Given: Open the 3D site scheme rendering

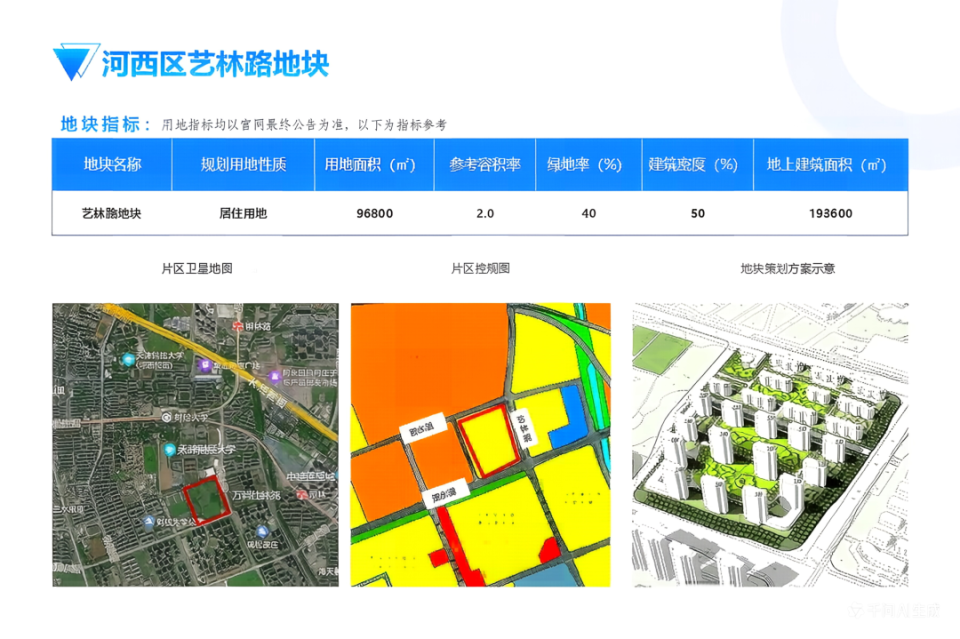Looking at the screenshot, I should (x=770, y=445).
